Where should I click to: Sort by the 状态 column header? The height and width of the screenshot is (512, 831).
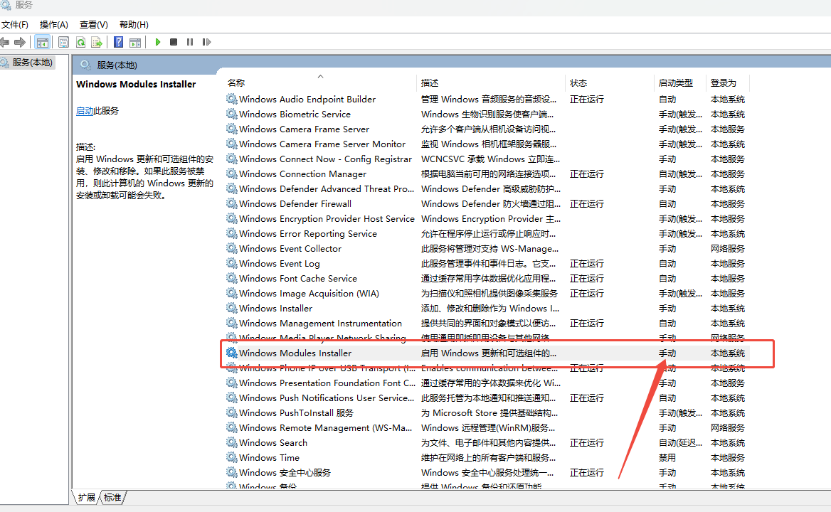tap(609, 83)
